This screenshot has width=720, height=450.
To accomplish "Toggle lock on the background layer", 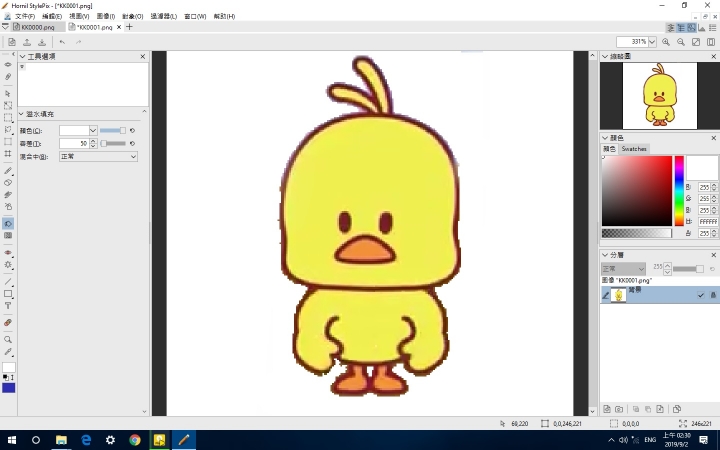I will pos(713,295).
